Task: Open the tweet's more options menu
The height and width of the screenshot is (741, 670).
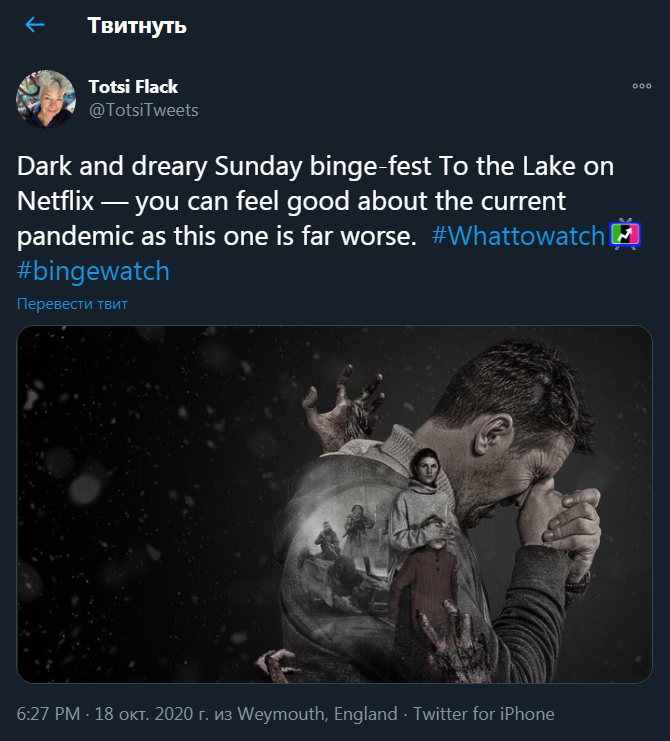Action: [641, 87]
